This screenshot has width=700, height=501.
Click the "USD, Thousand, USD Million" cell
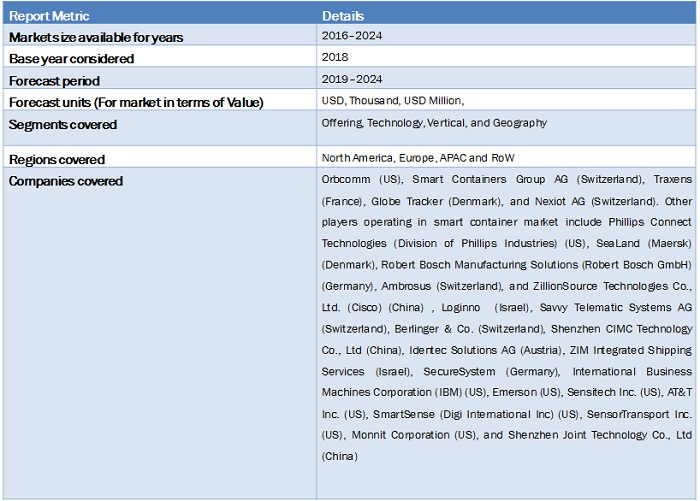coord(392,100)
